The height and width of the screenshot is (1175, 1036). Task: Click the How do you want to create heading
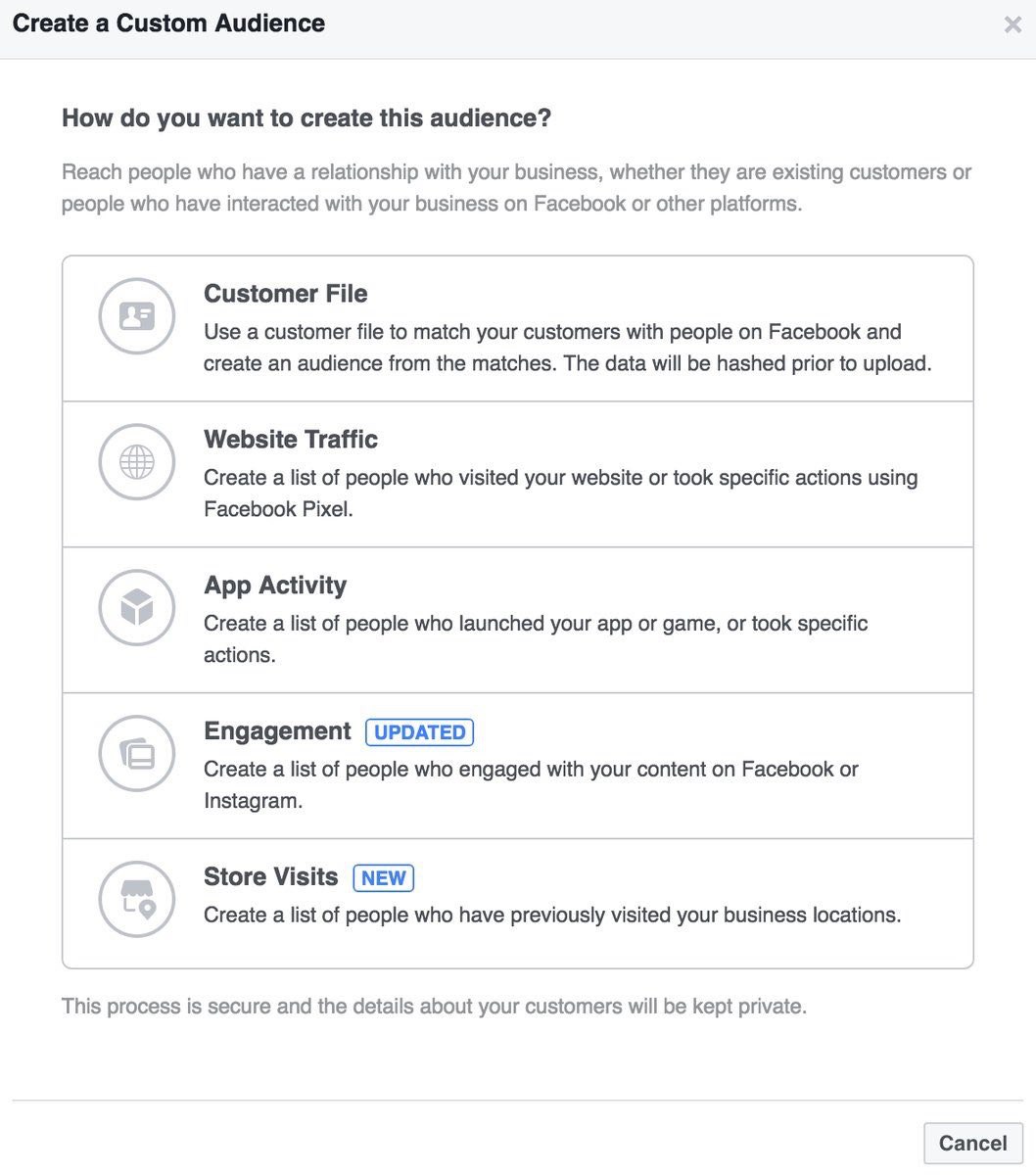tap(306, 118)
